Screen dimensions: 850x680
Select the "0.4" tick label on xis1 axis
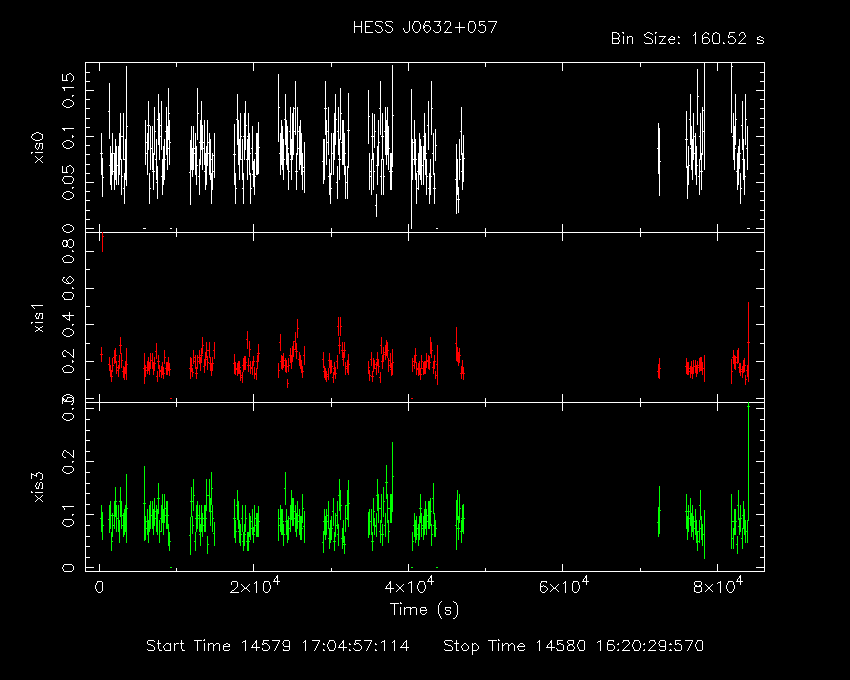pyautogui.click(x=68, y=324)
